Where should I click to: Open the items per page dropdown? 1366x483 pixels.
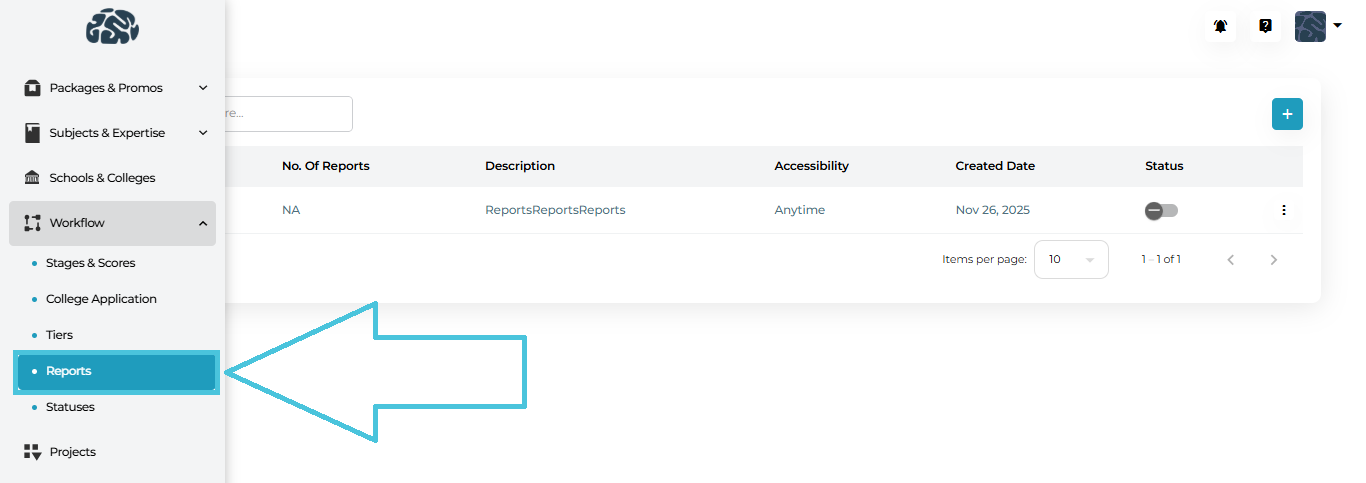pos(1071,259)
